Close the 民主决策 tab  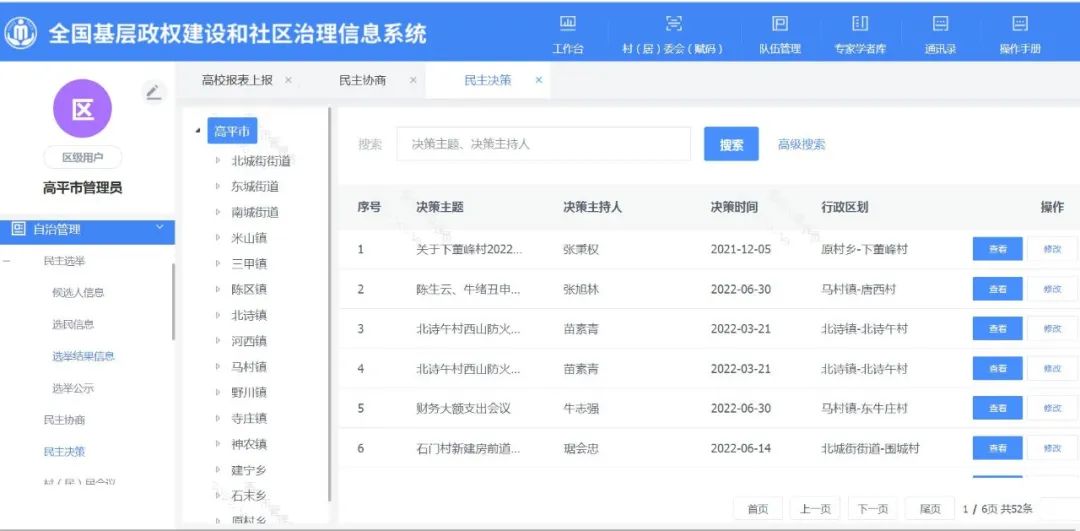click(539, 80)
